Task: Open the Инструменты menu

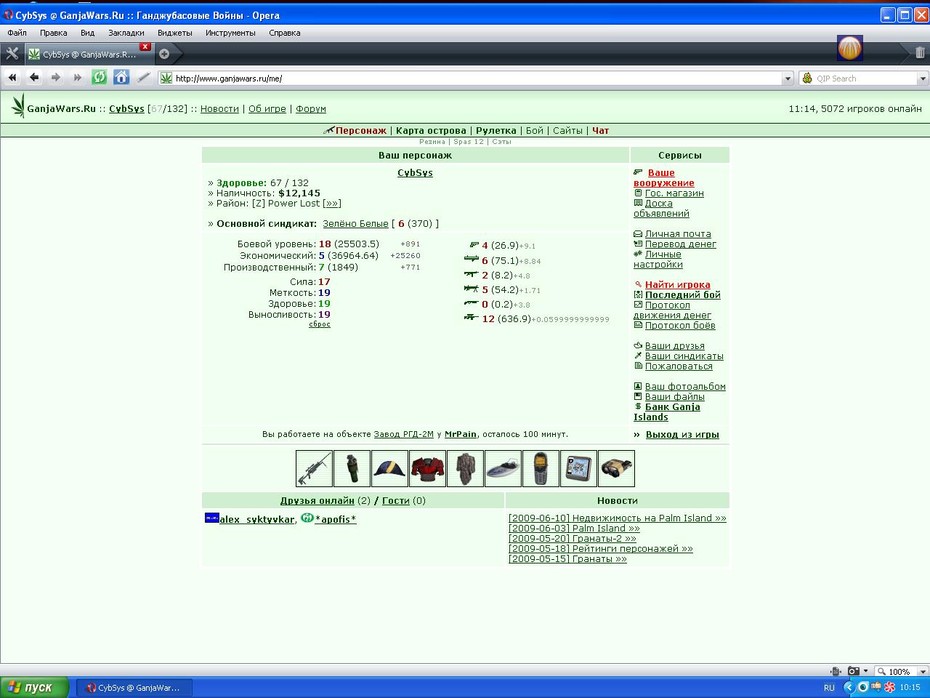Action: (x=230, y=33)
